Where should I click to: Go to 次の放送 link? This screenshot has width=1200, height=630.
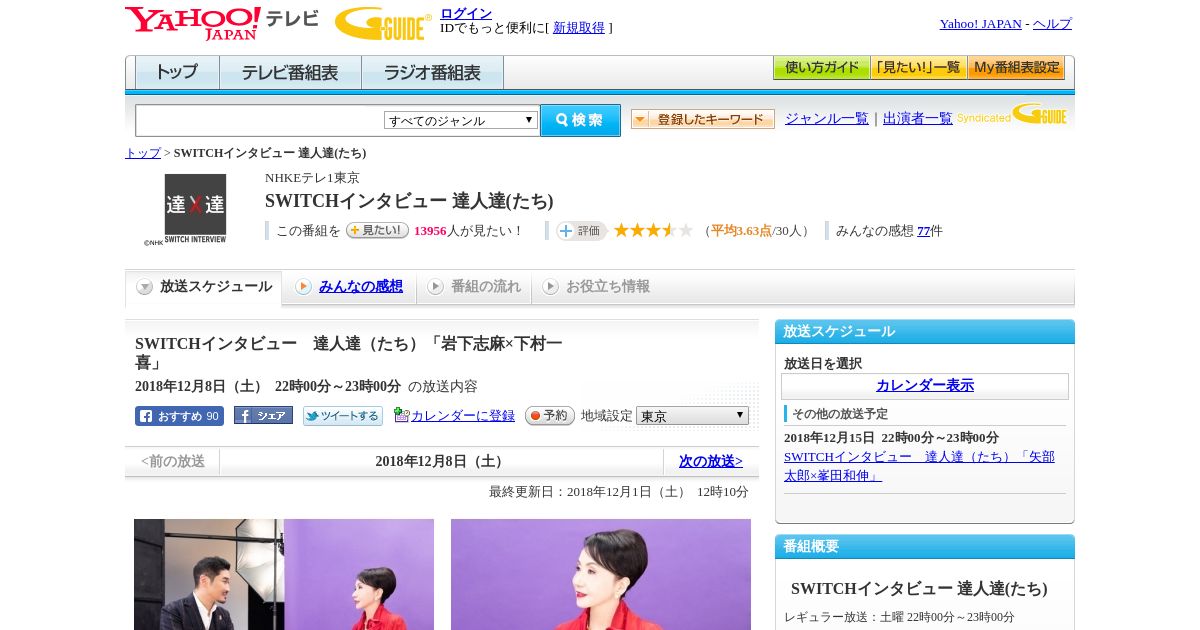click(711, 461)
